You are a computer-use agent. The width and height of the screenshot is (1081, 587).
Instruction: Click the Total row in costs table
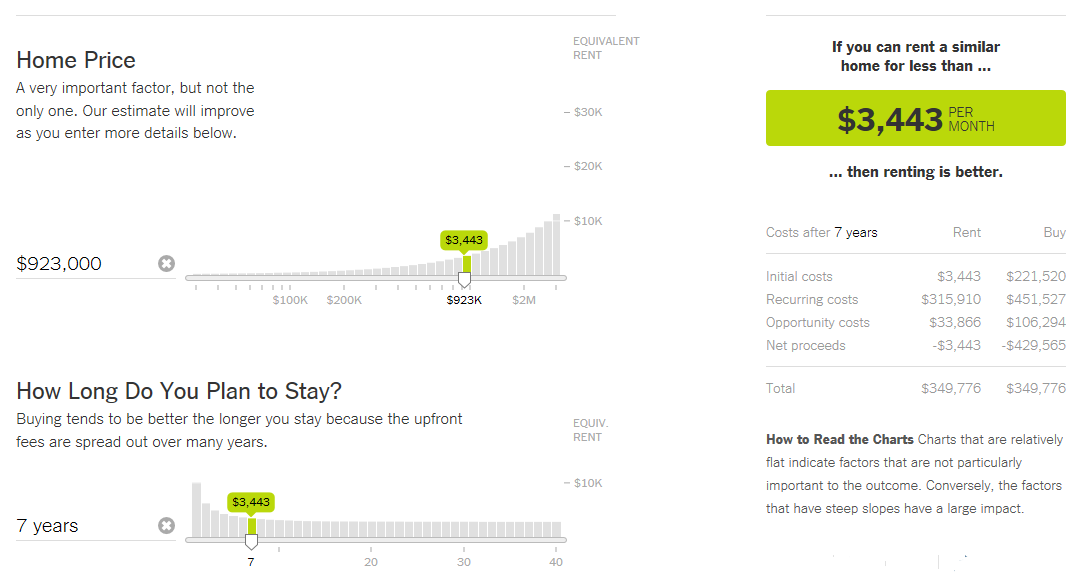[916, 388]
